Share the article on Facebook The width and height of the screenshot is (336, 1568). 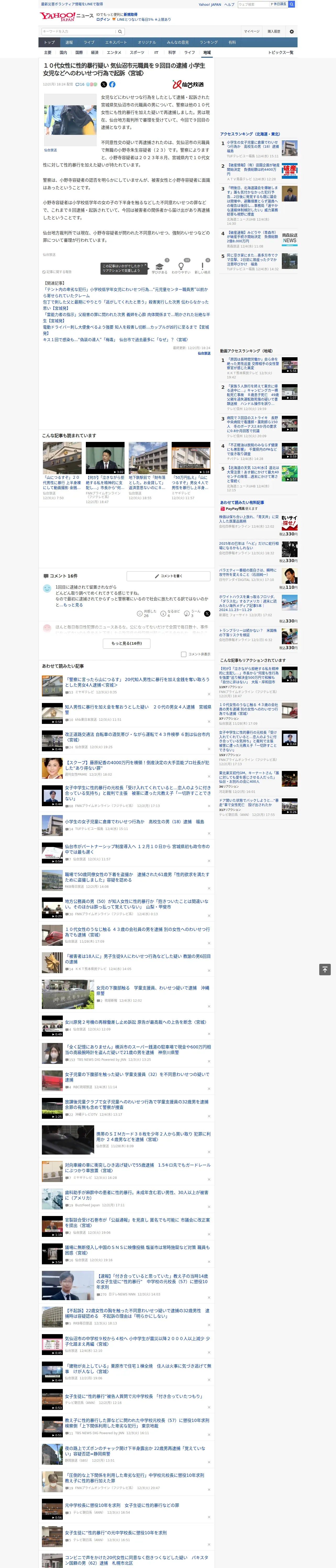[x=112, y=85]
